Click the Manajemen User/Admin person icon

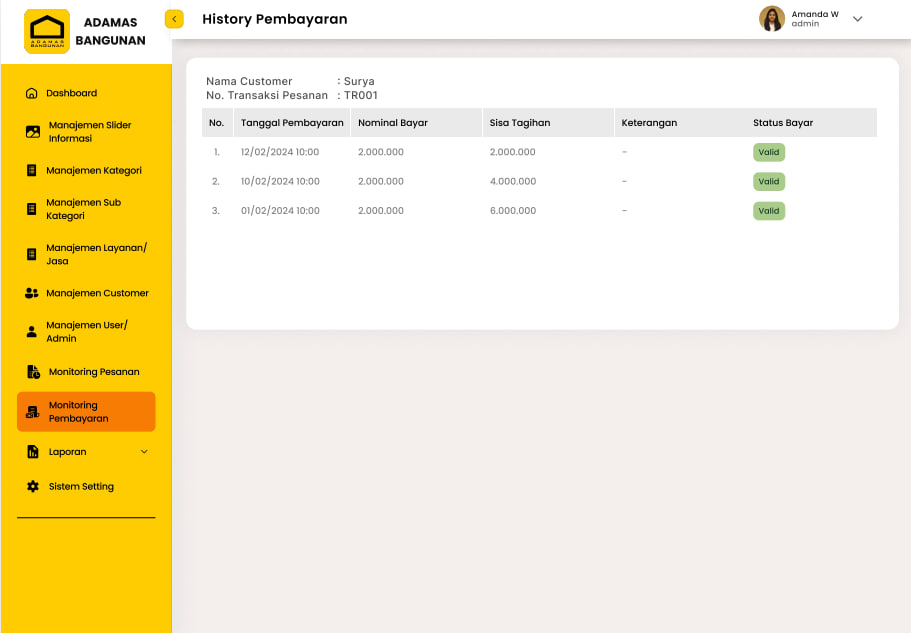(x=32, y=332)
